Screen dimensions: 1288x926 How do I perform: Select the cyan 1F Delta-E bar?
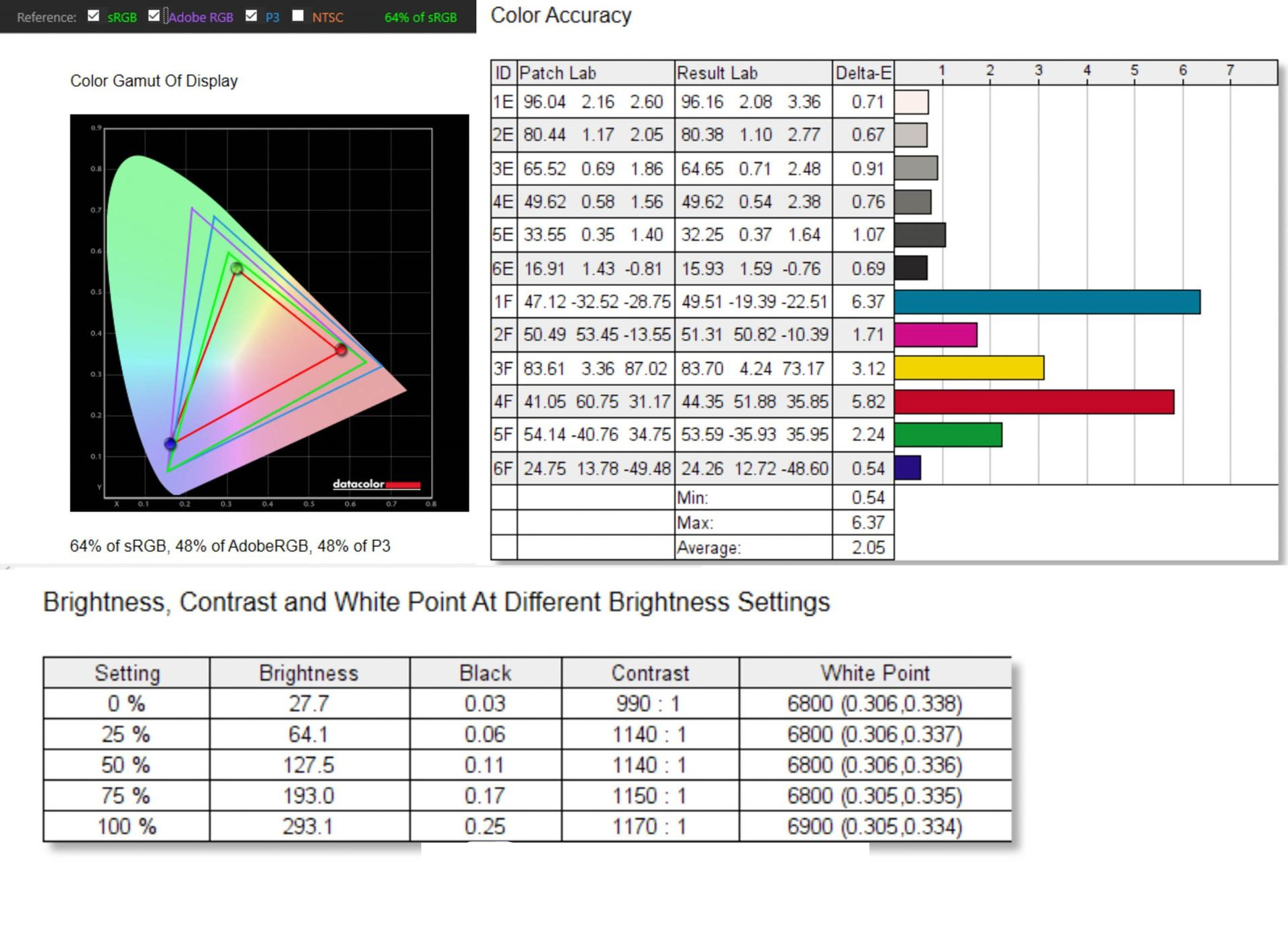(x=1046, y=302)
